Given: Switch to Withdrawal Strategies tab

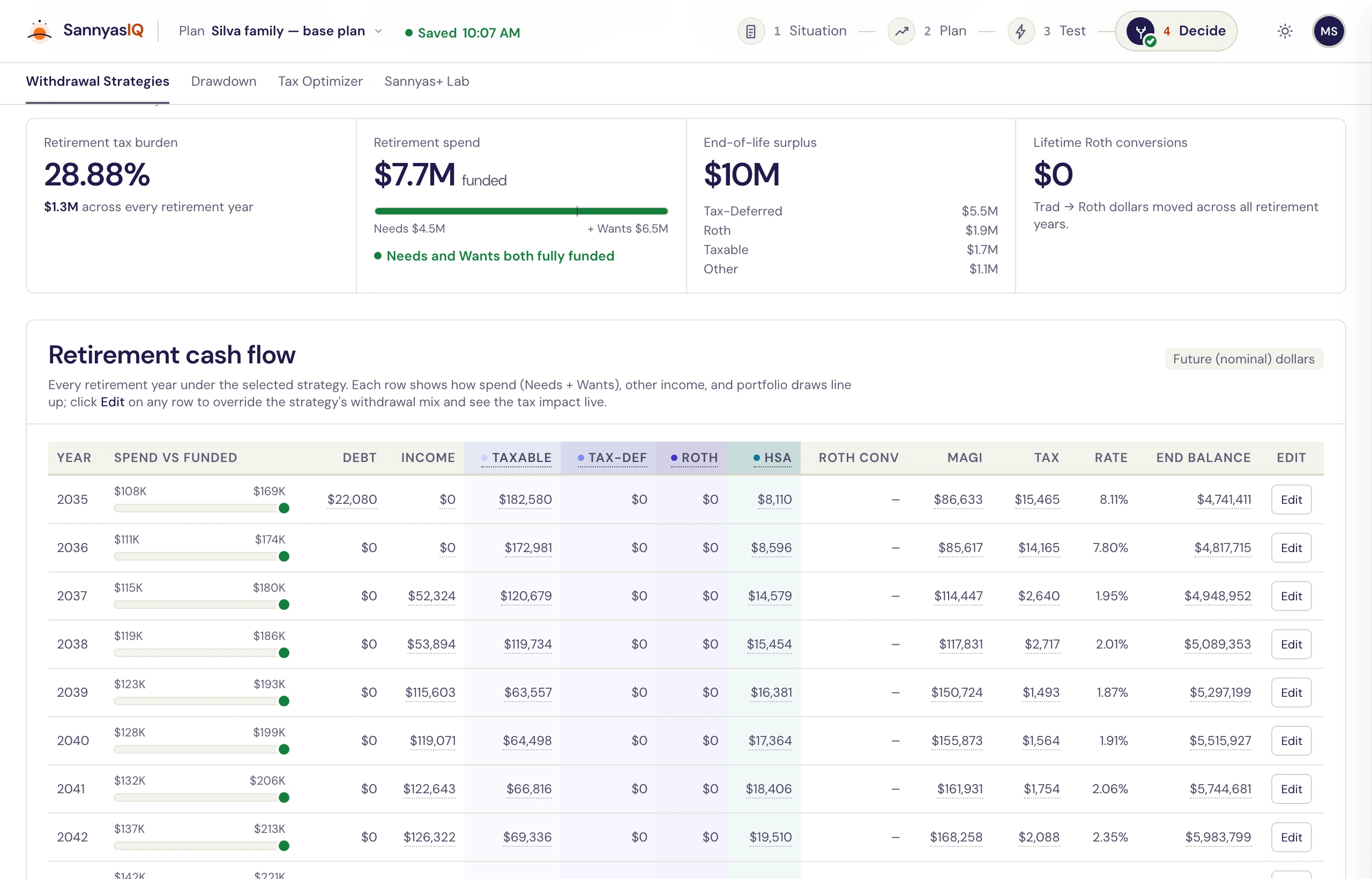Looking at the screenshot, I should [98, 81].
